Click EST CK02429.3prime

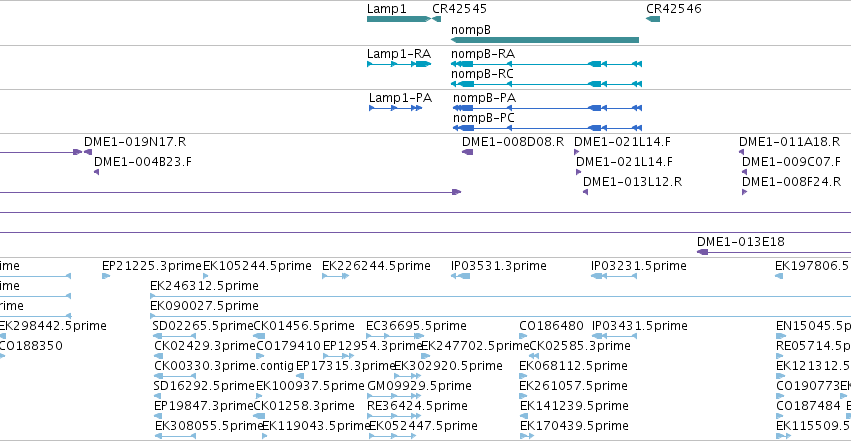pos(157,356)
